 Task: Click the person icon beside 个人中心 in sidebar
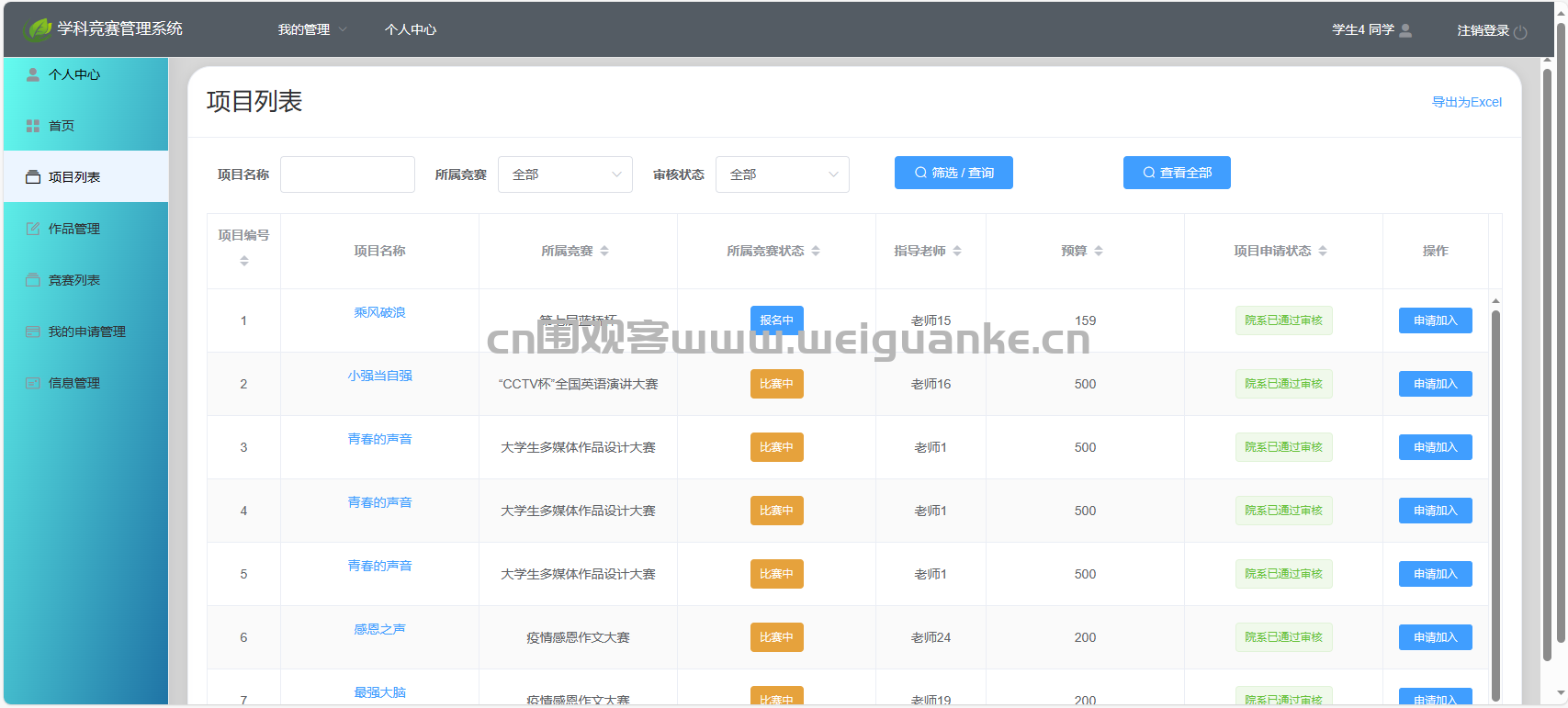coord(33,74)
